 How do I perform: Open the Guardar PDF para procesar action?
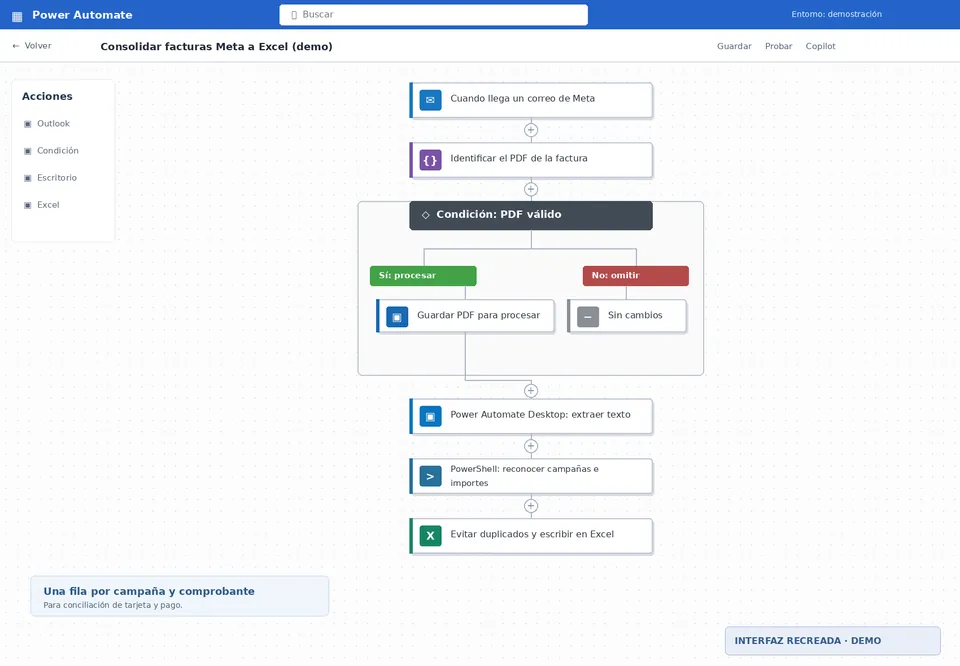tap(465, 316)
